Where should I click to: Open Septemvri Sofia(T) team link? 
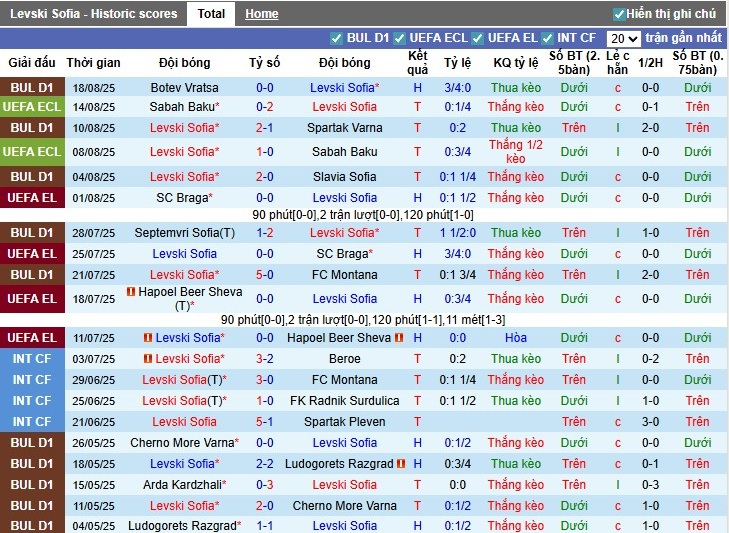(185, 233)
